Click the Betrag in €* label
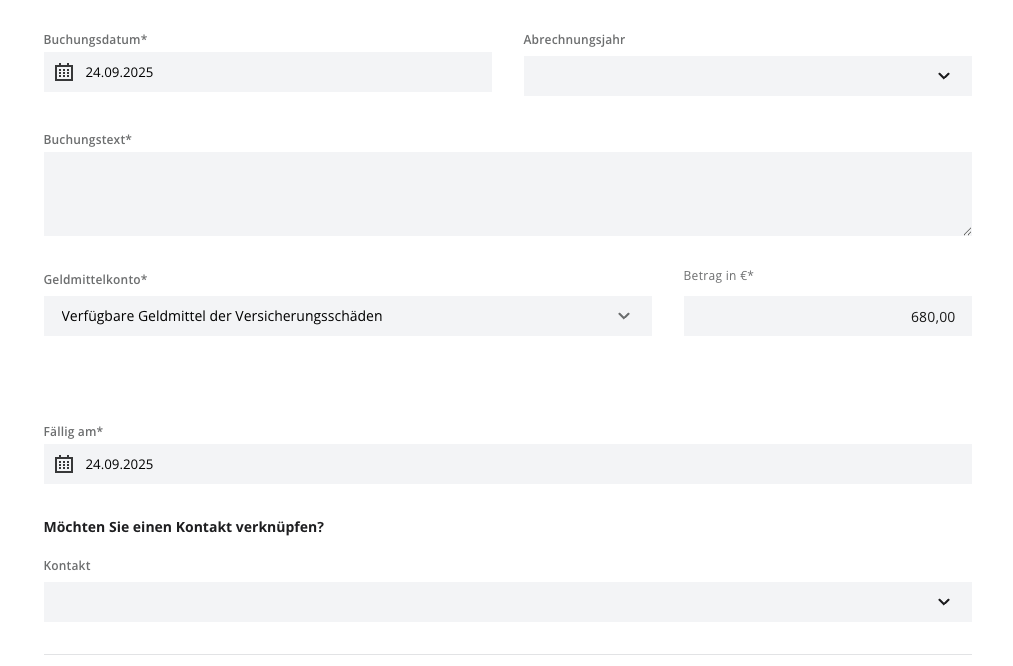The width and height of the screenshot is (1013, 666). 718,276
